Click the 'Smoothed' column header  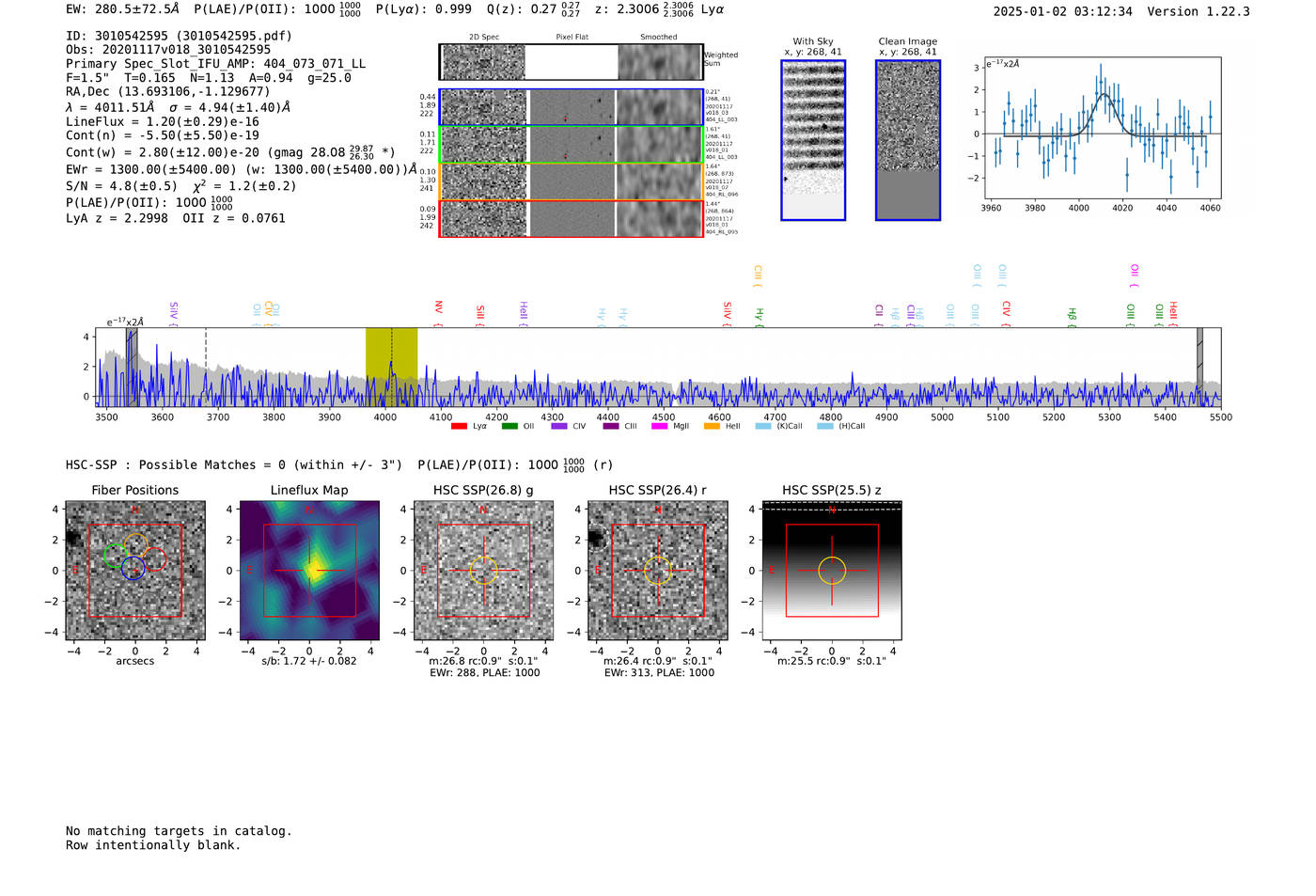[x=659, y=38]
